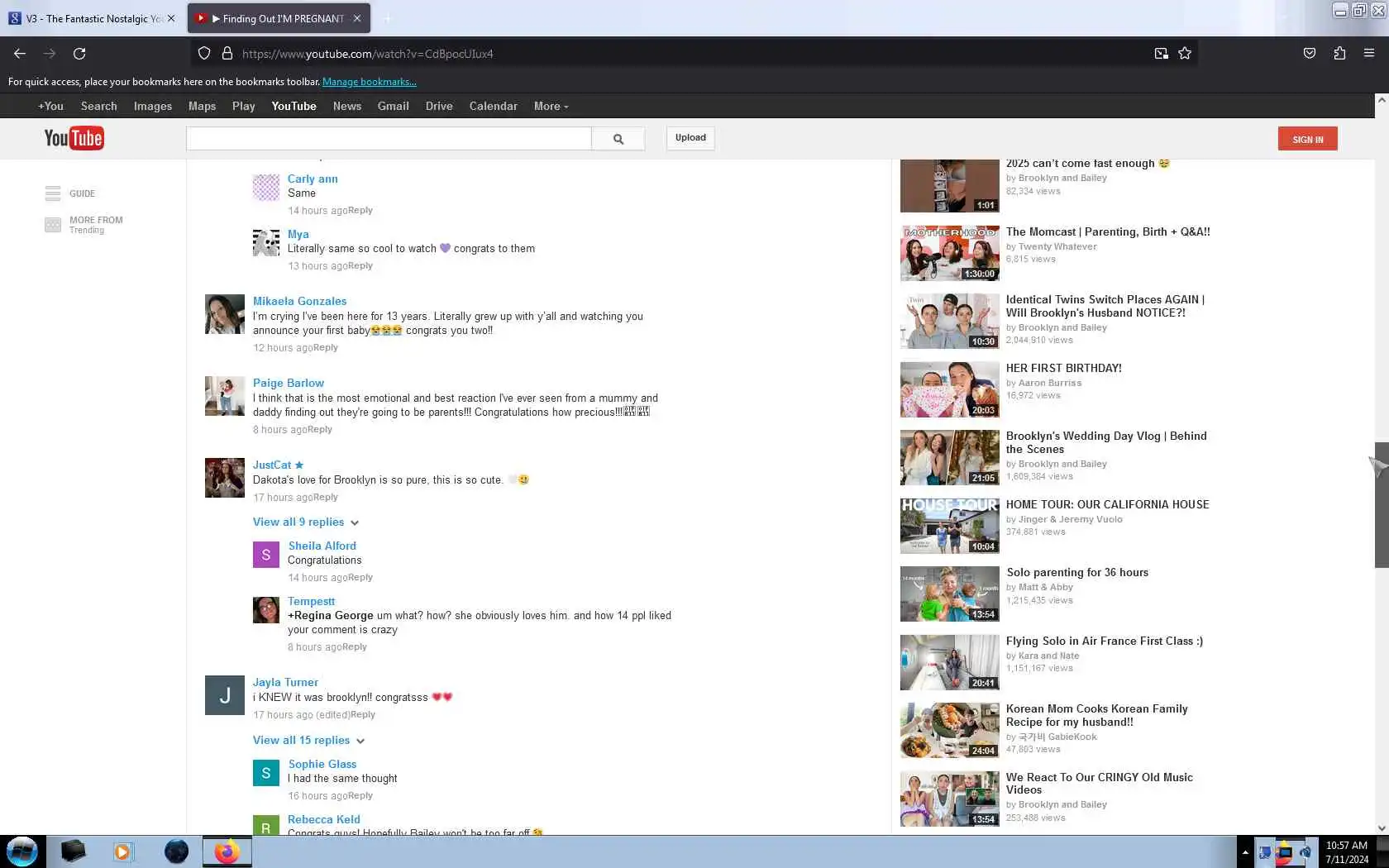Open Twenty Whatever channel link

(x=1057, y=246)
